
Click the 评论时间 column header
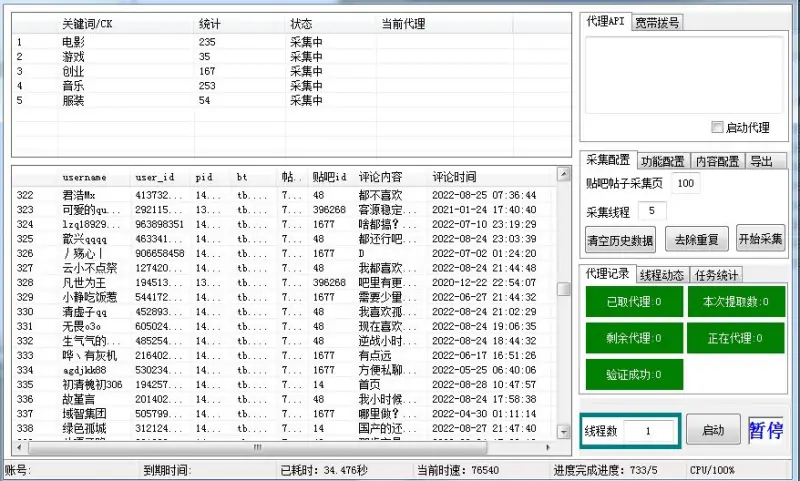pos(454,177)
